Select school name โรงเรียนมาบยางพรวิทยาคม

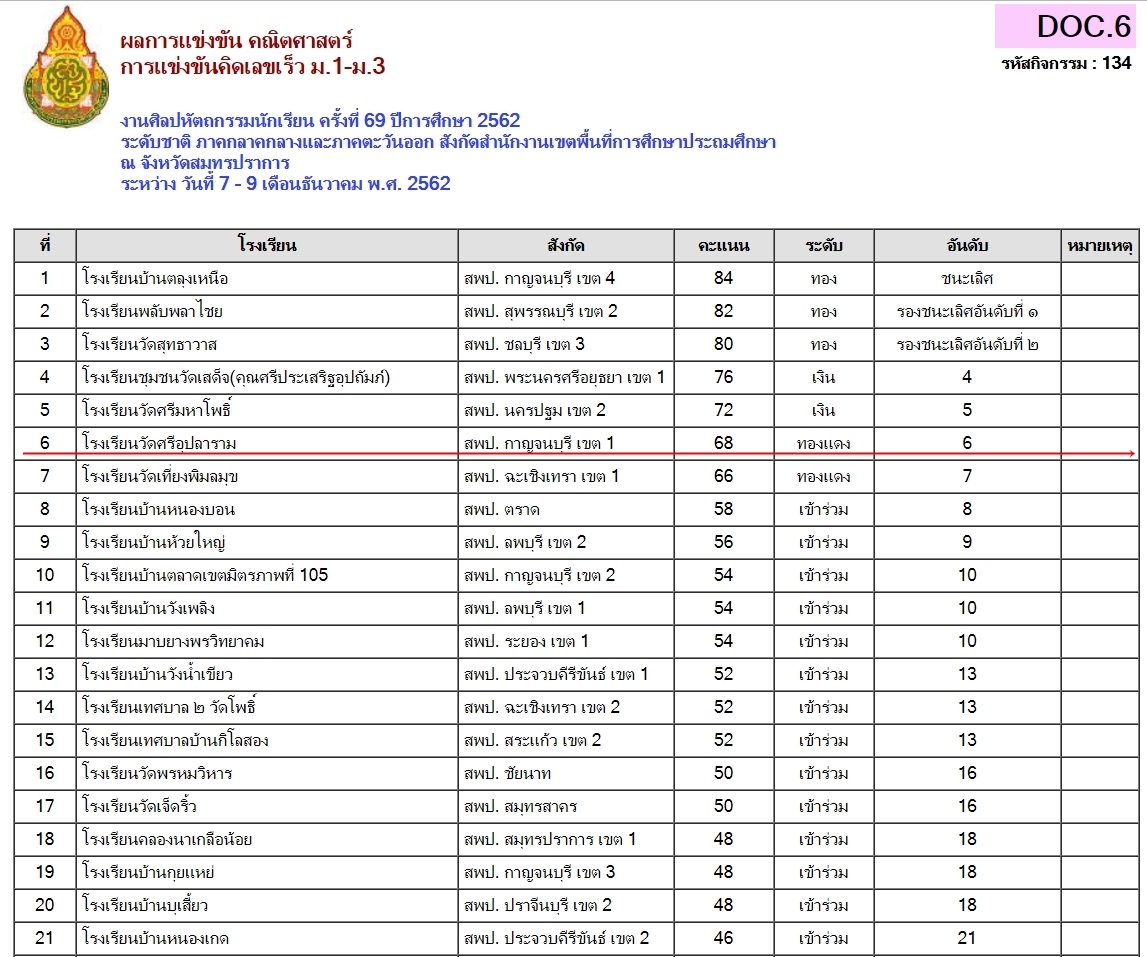[173, 642]
